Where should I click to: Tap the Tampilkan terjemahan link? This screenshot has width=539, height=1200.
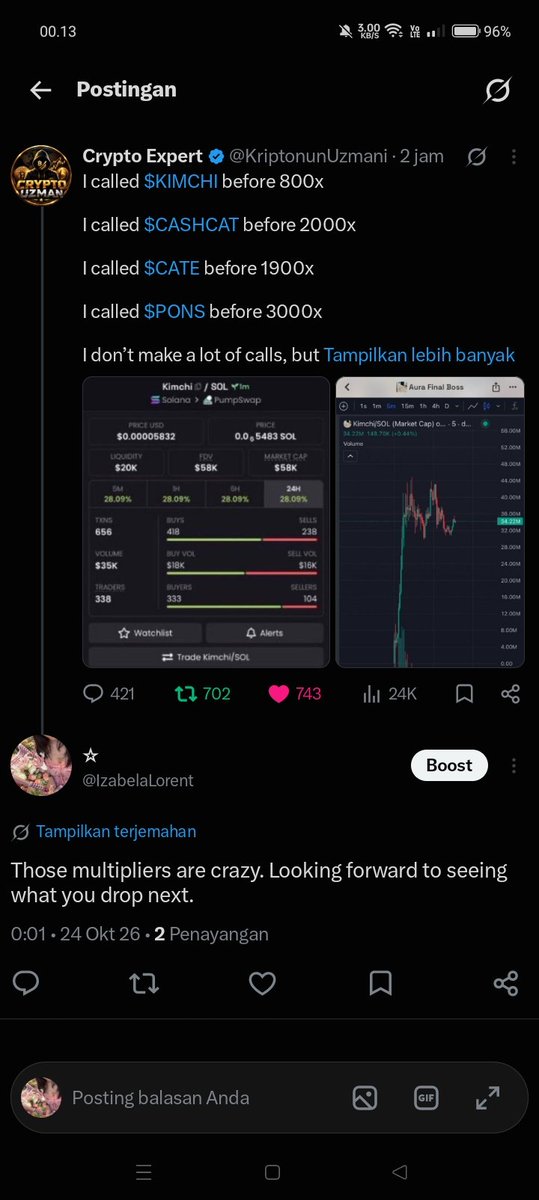point(116,831)
